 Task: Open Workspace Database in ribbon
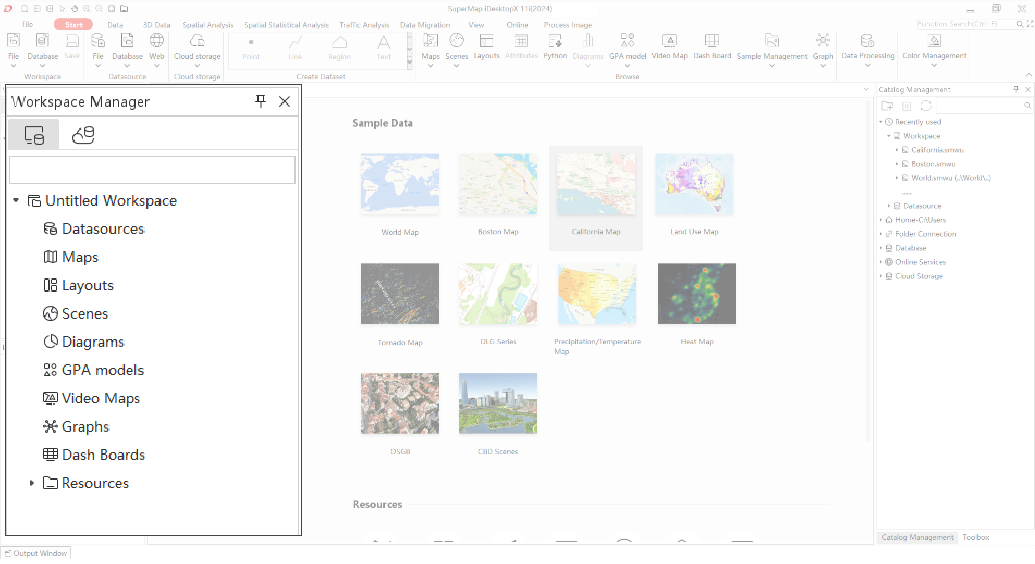click(x=42, y=48)
